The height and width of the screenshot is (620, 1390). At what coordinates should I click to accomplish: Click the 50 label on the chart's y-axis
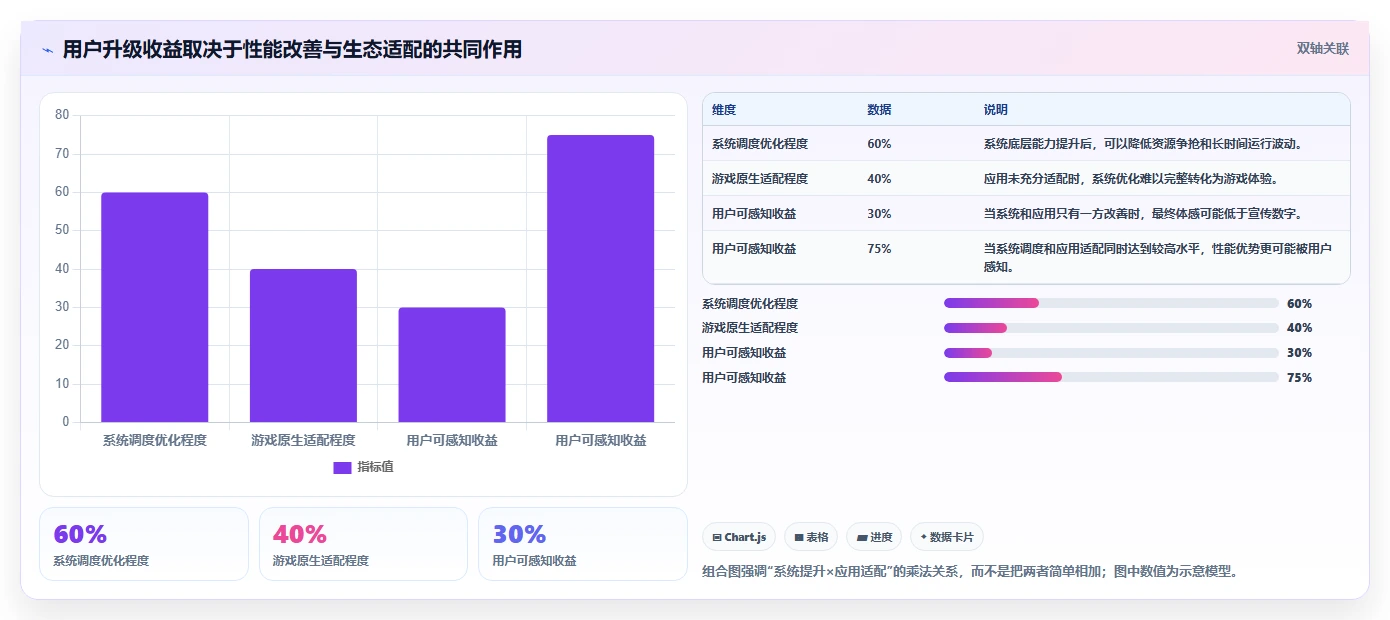62,230
